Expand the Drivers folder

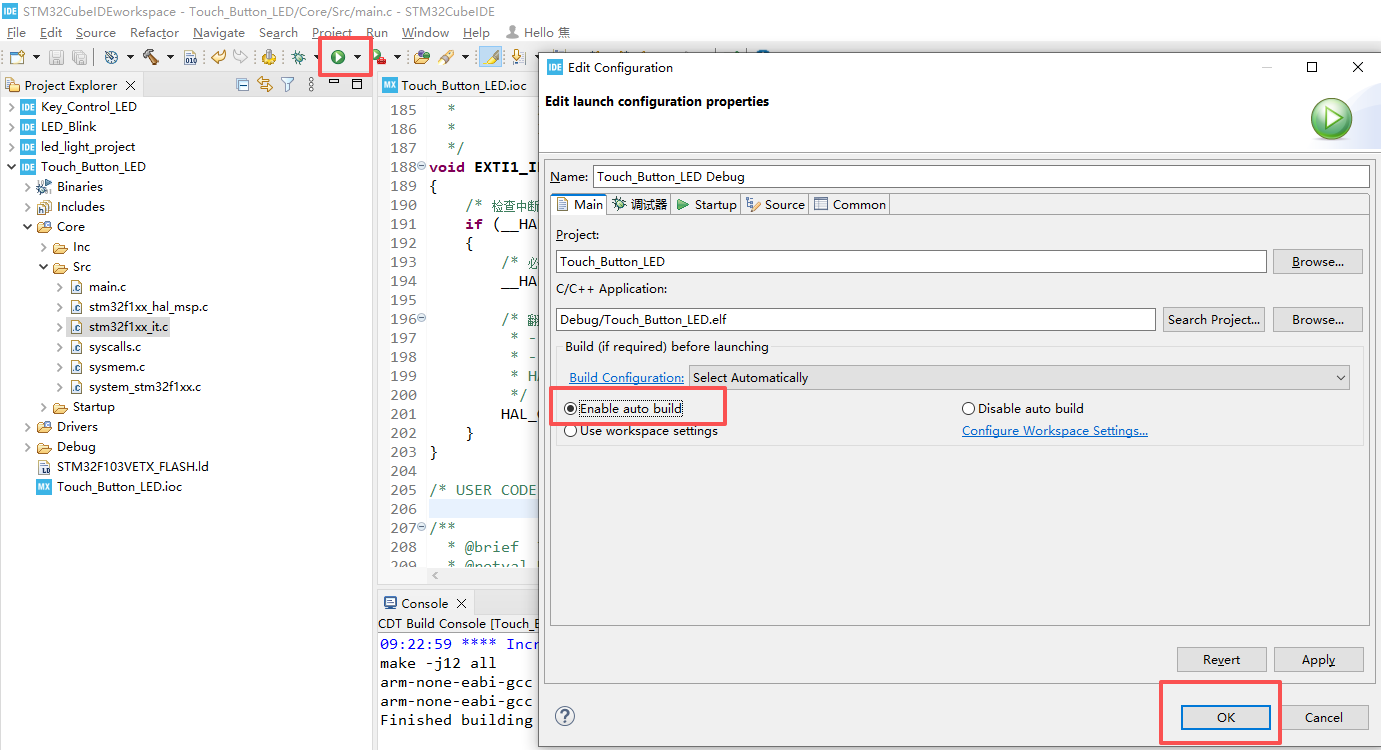tap(27, 427)
